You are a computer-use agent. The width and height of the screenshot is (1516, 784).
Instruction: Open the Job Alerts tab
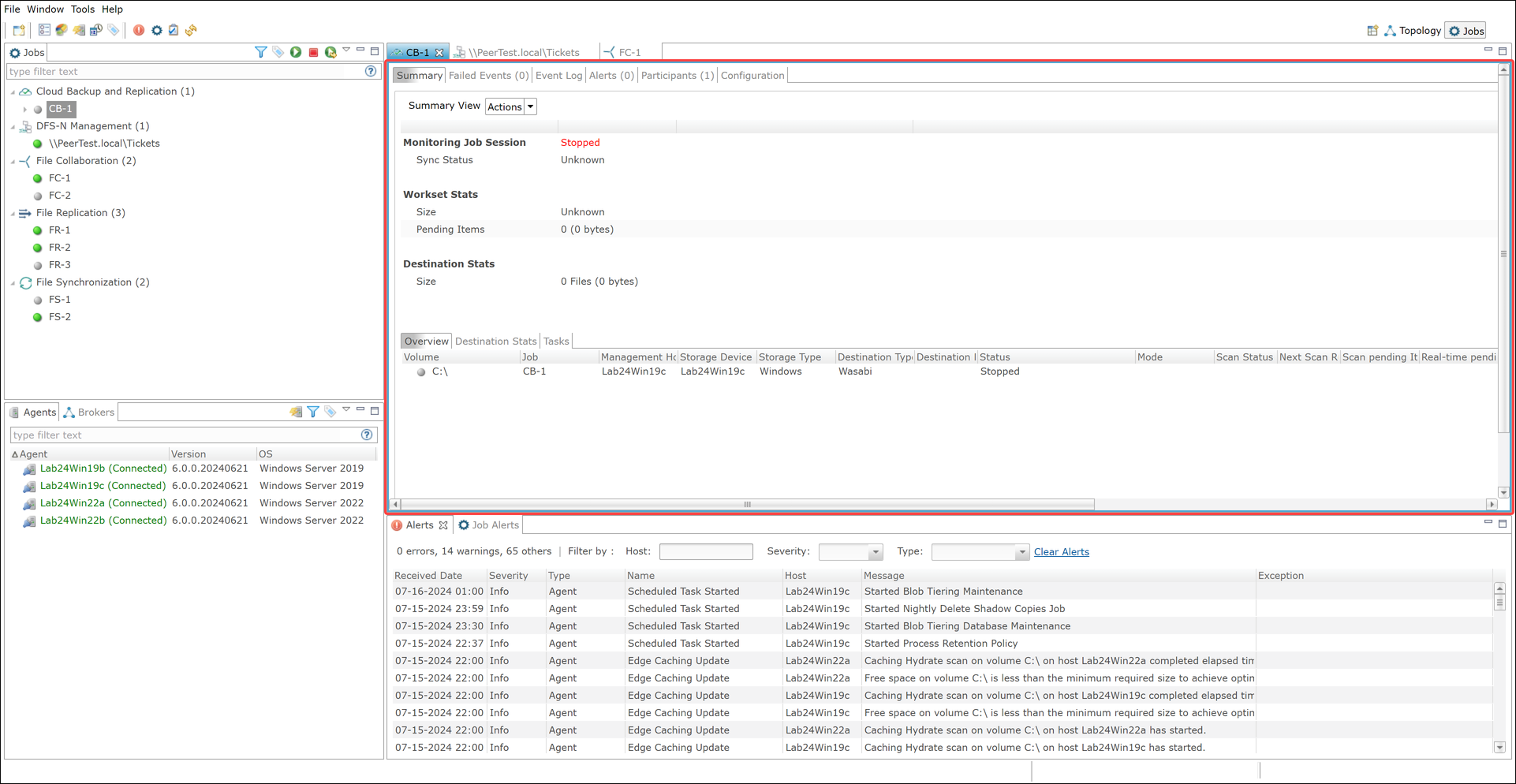point(488,525)
